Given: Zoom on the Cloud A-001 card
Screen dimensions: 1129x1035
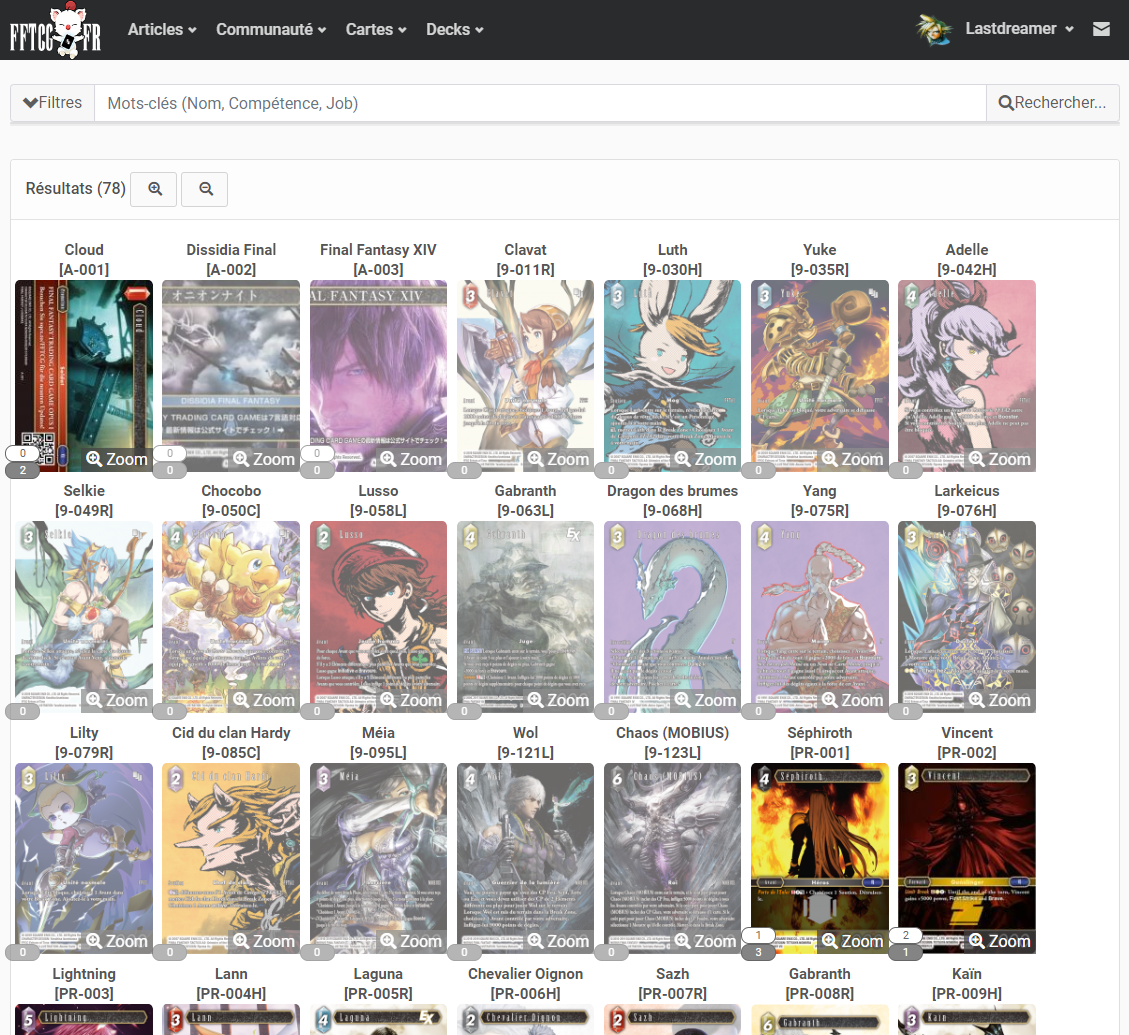Looking at the screenshot, I should click(117, 459).
